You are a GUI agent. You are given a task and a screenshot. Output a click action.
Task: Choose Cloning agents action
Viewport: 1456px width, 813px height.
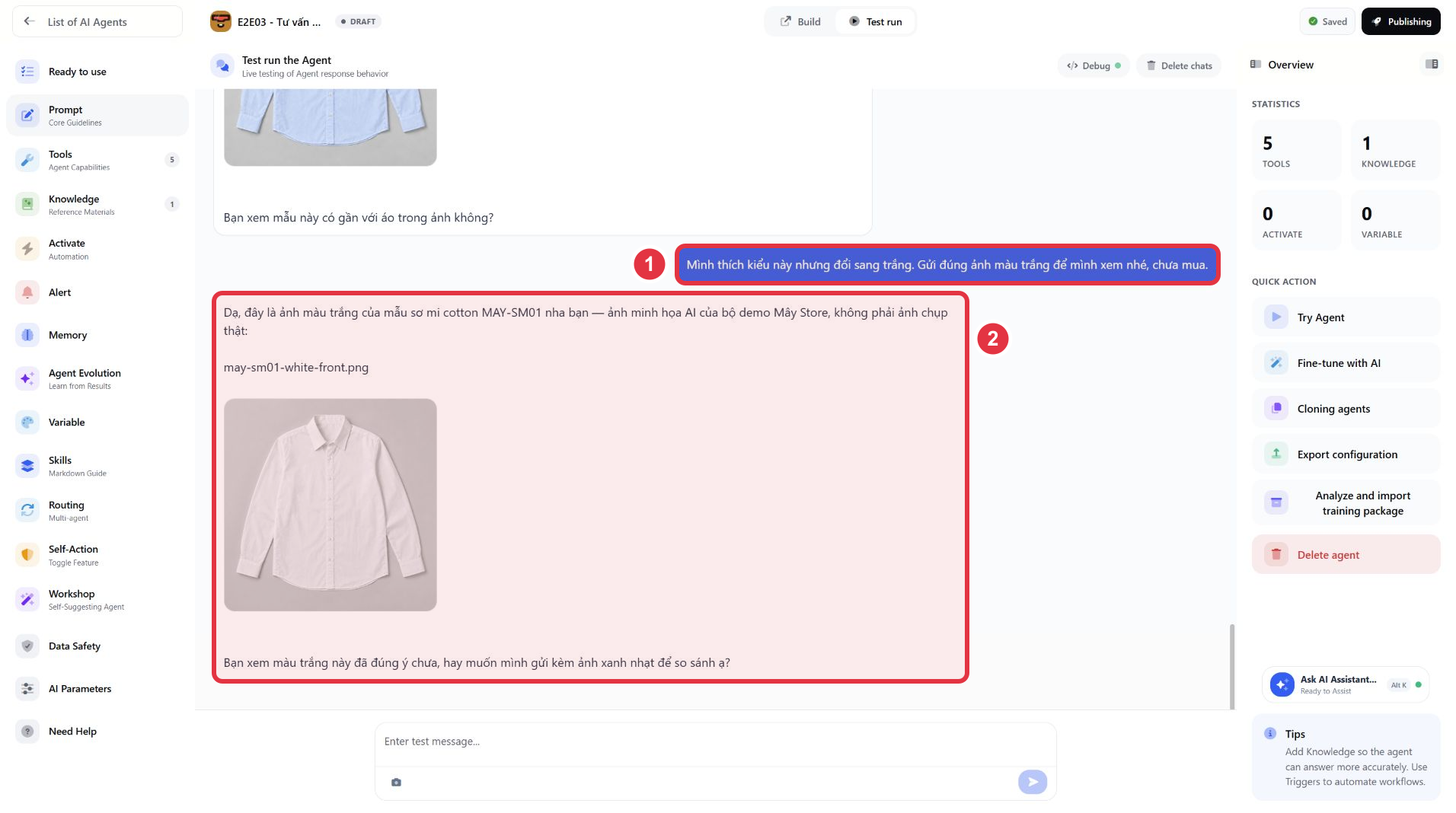pyautogui.click(x=1346, y=409)
